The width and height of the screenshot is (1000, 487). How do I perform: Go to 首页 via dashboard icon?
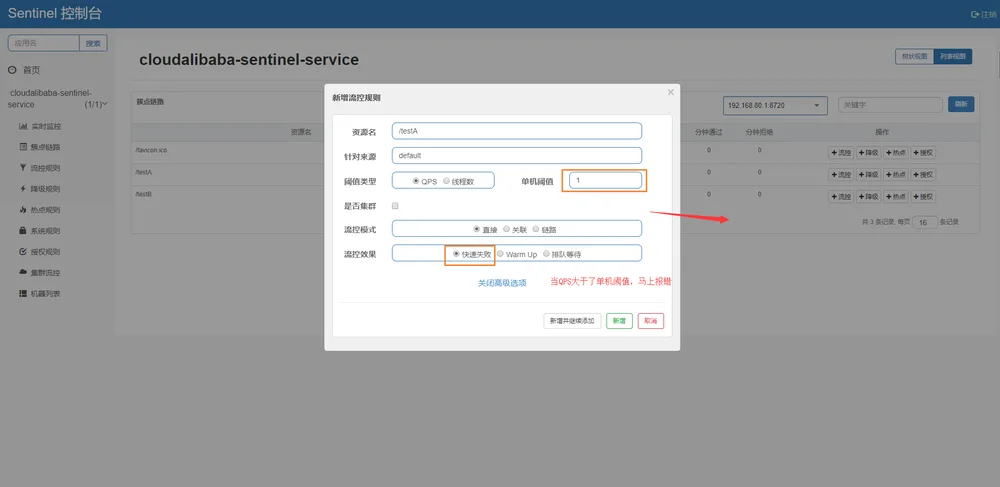(12, 69)
